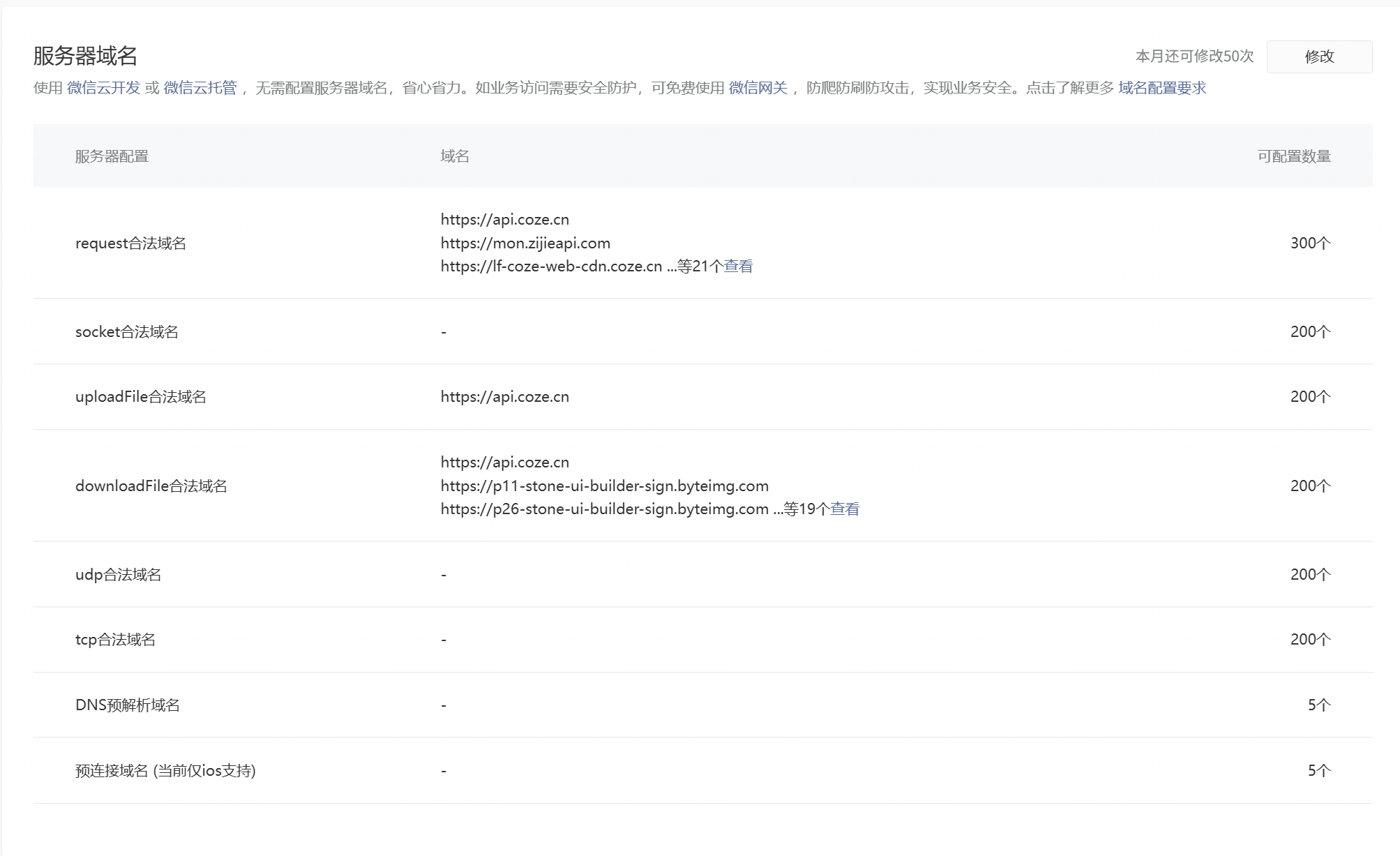Image resolution: width=1400 pixels, height=856 pixels.
Task: Click the https://mon.zijieapi.com domain text
Action: 525,243
